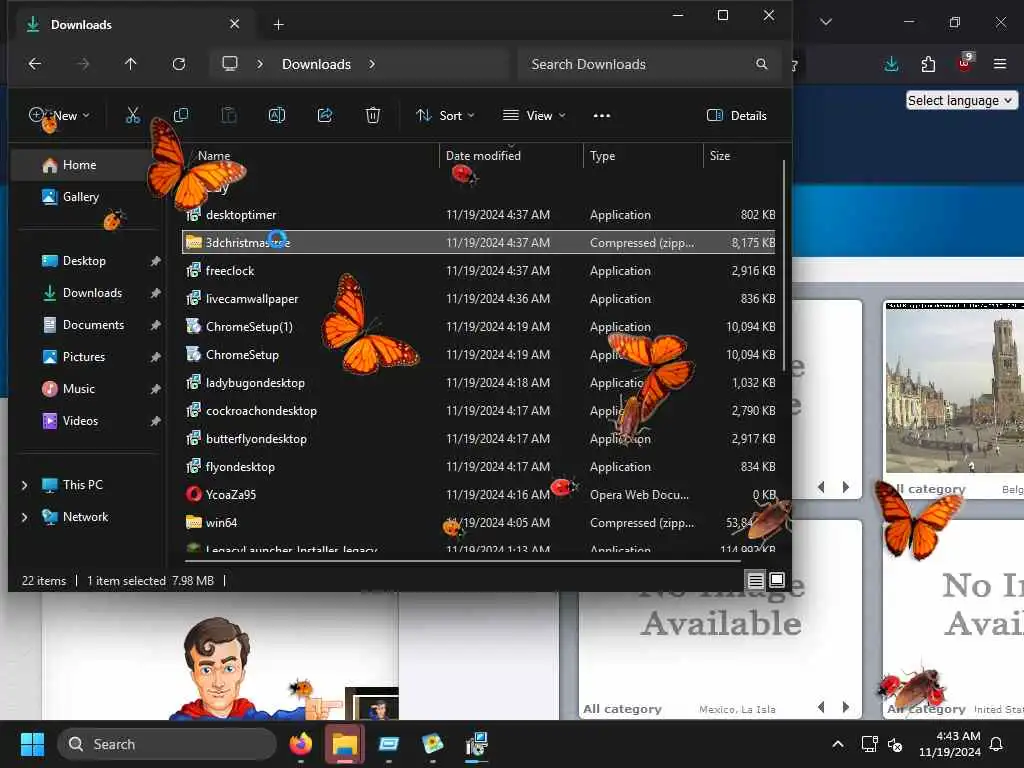This screenshot has width=1024, height=768.
Task: Click the Share icon in toolbar
Action: (325, 116)
